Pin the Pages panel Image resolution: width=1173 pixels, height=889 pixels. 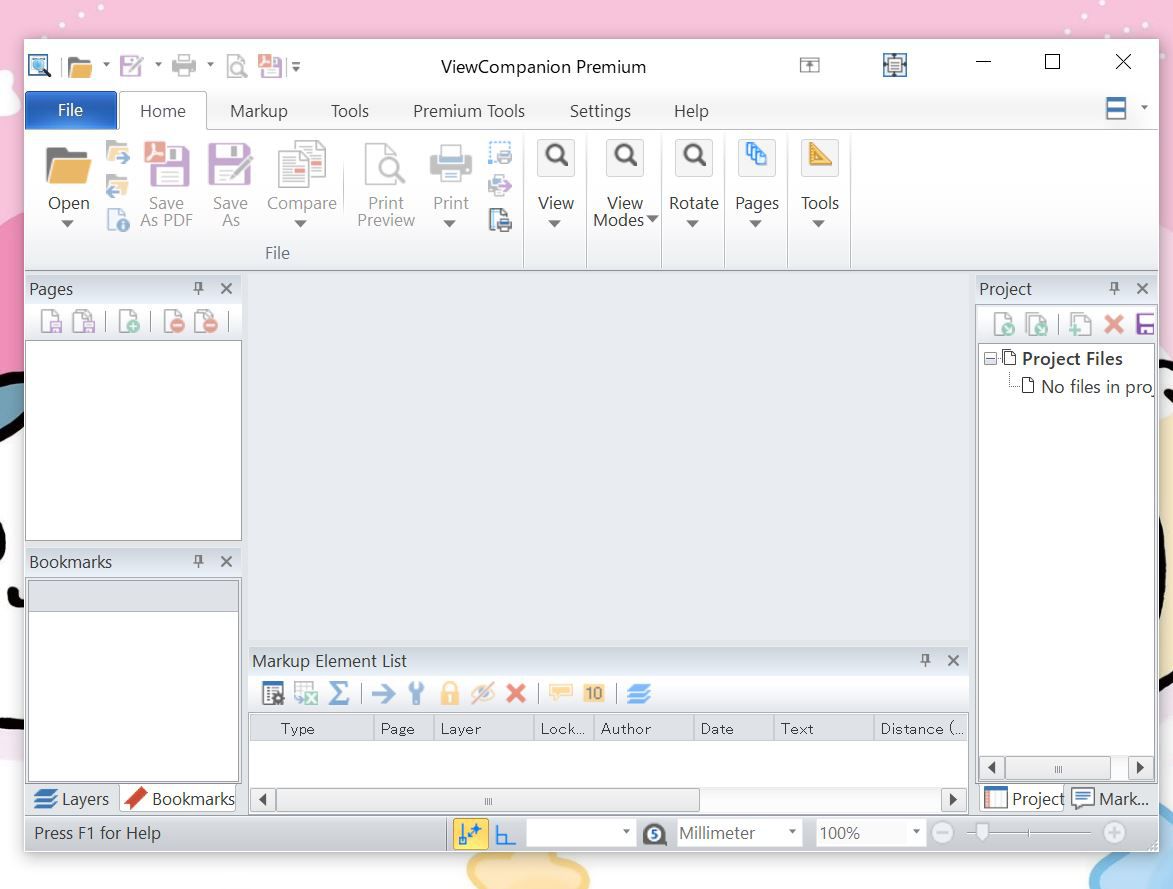tap(198, 288)
